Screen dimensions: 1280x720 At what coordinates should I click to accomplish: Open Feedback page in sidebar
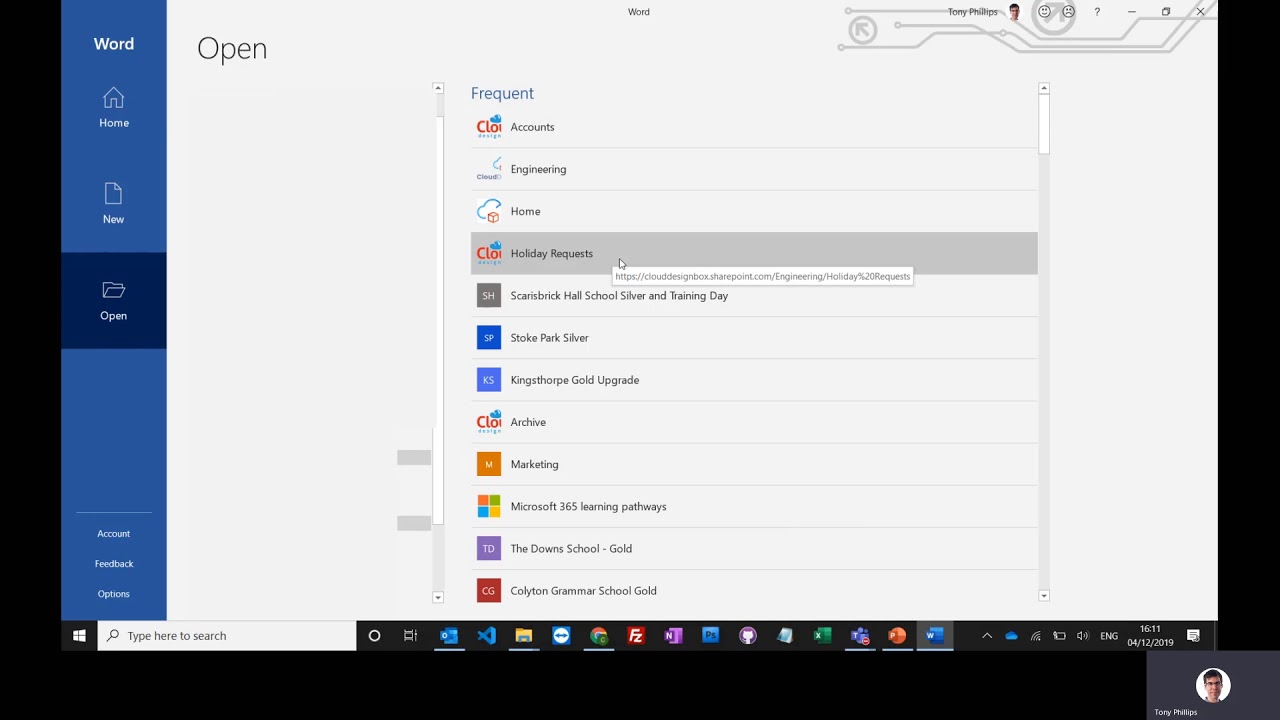(x=113, y=564)
